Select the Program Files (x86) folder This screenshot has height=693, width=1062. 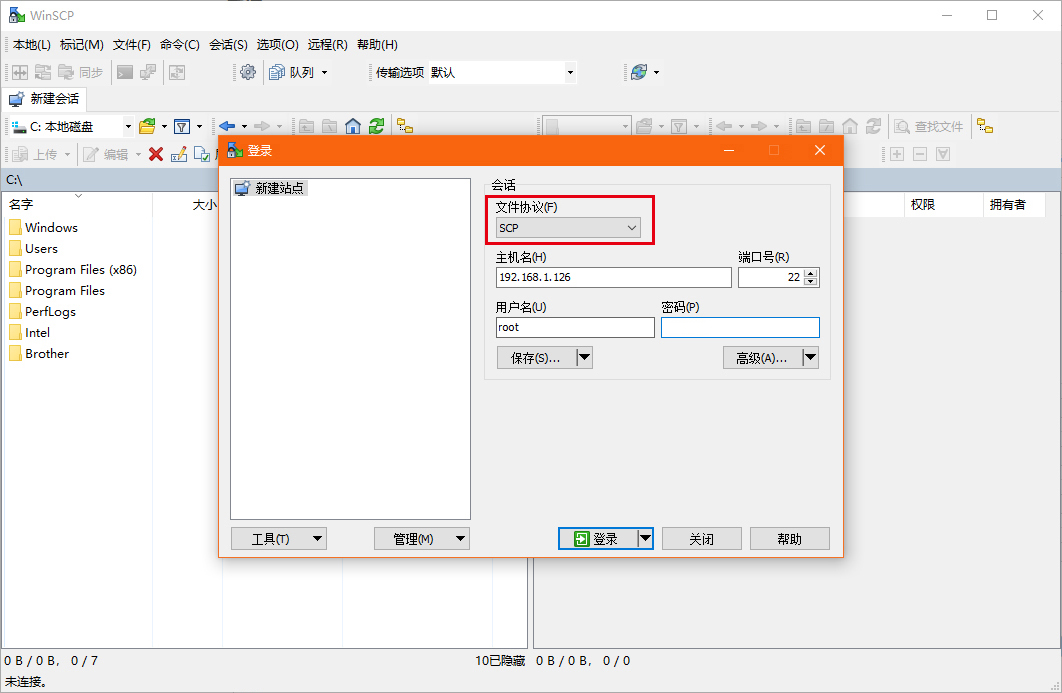(x=73, y=270)
